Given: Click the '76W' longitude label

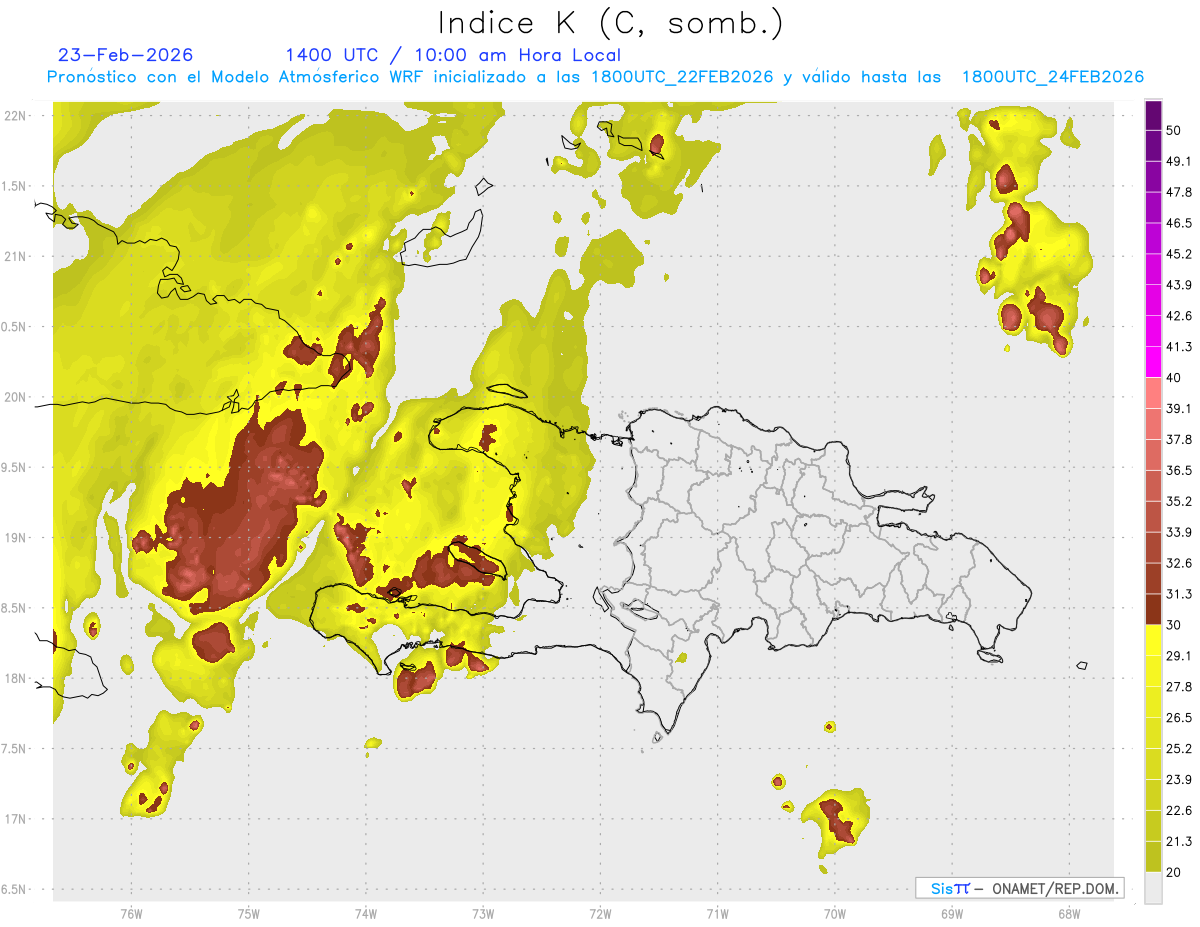Looking at the screenshot, I should click(x=131, y=913).
